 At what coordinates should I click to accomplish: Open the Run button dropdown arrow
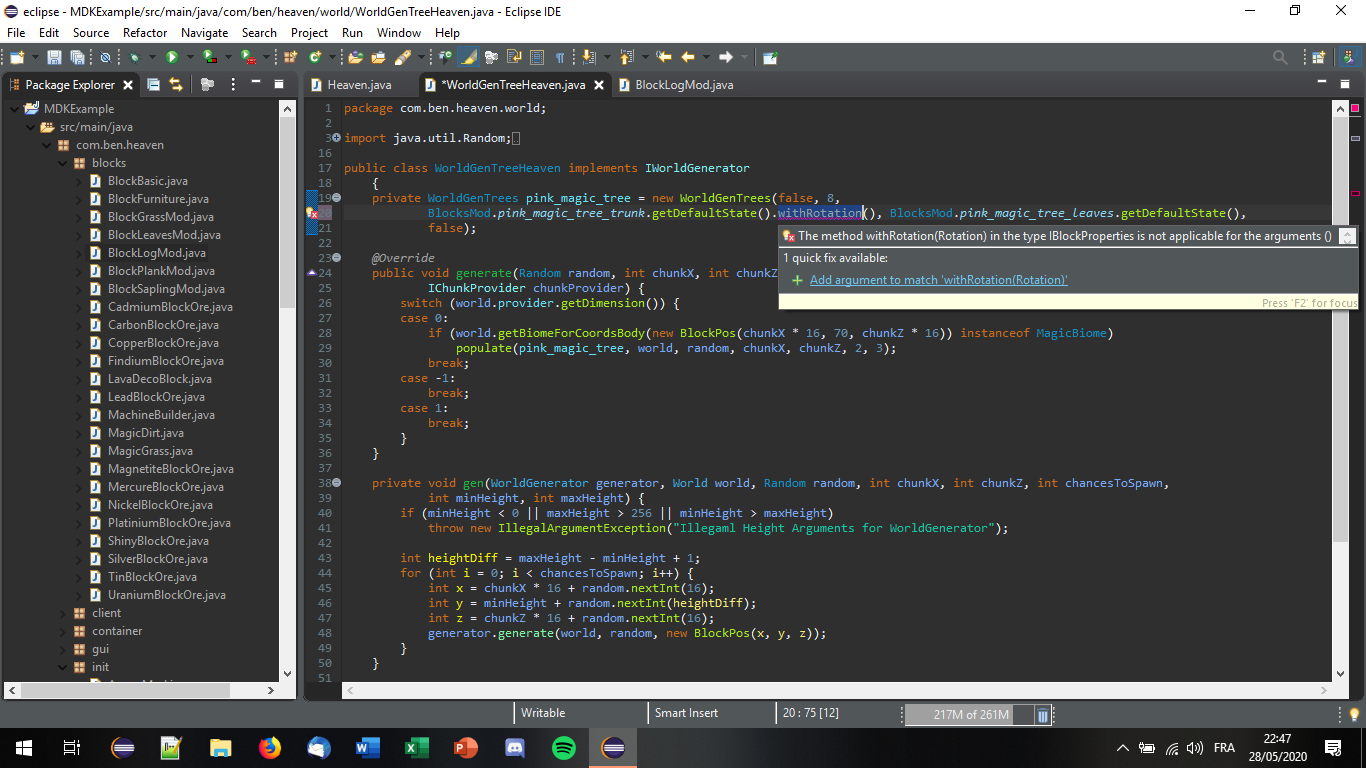(188, 58)
